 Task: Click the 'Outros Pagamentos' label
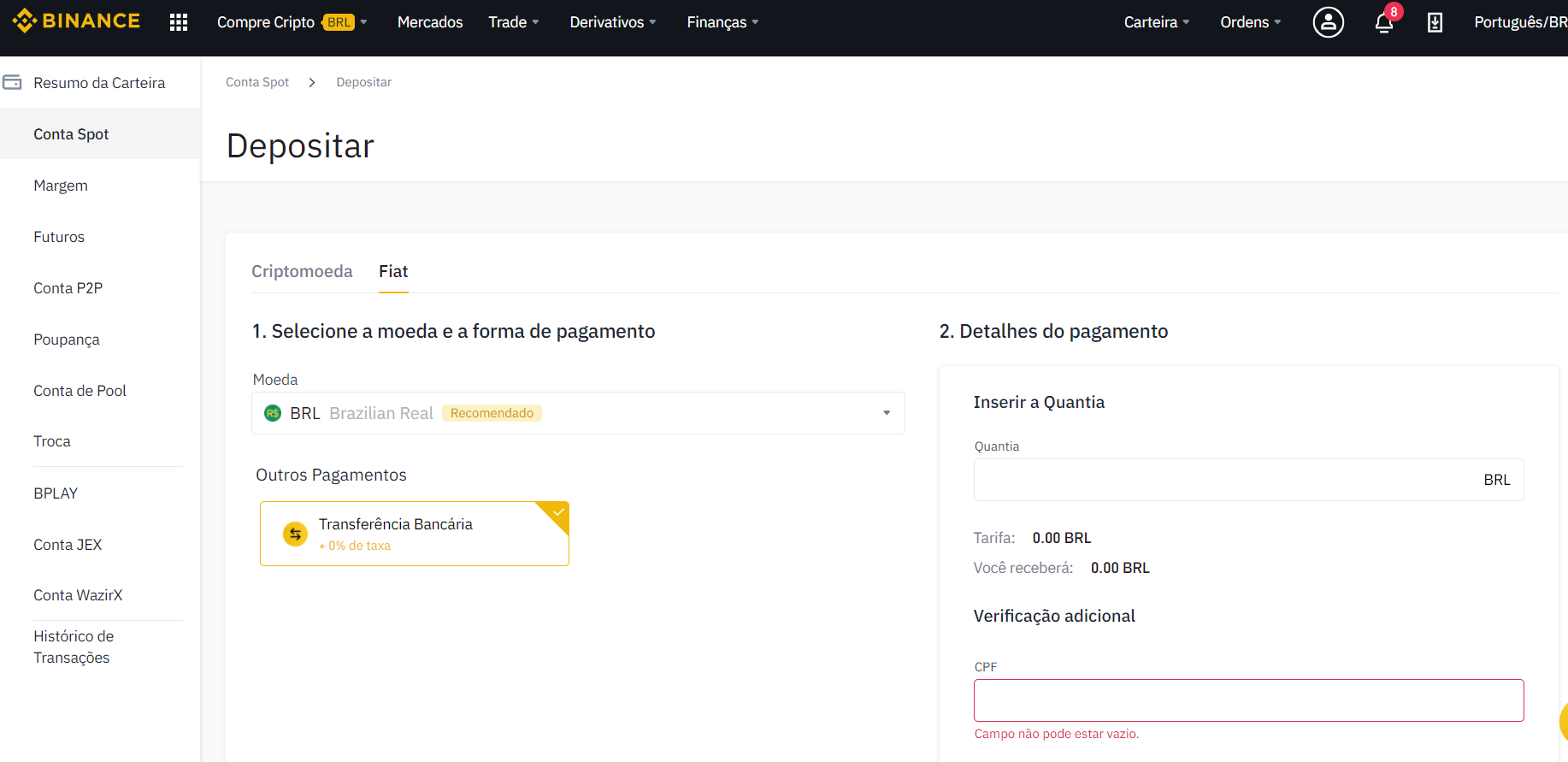click(x=331, y=475)
